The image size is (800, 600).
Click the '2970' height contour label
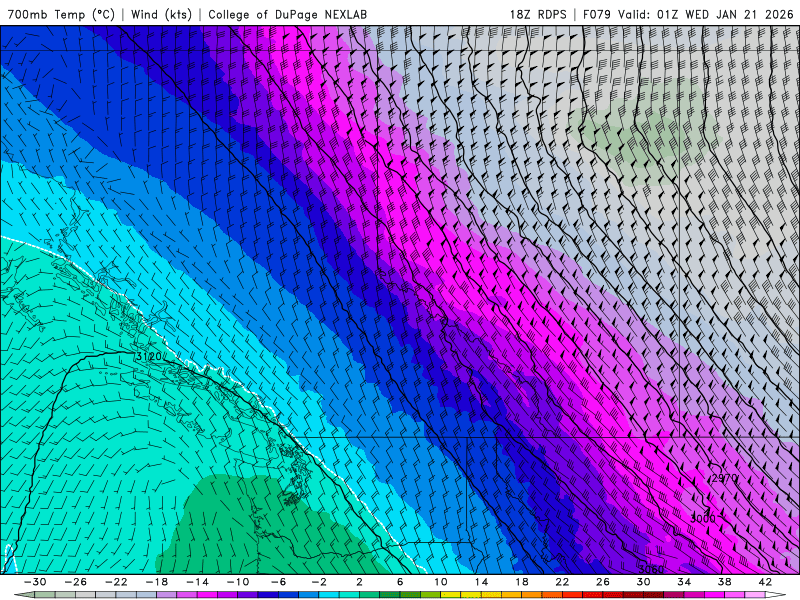coord(724,478)
